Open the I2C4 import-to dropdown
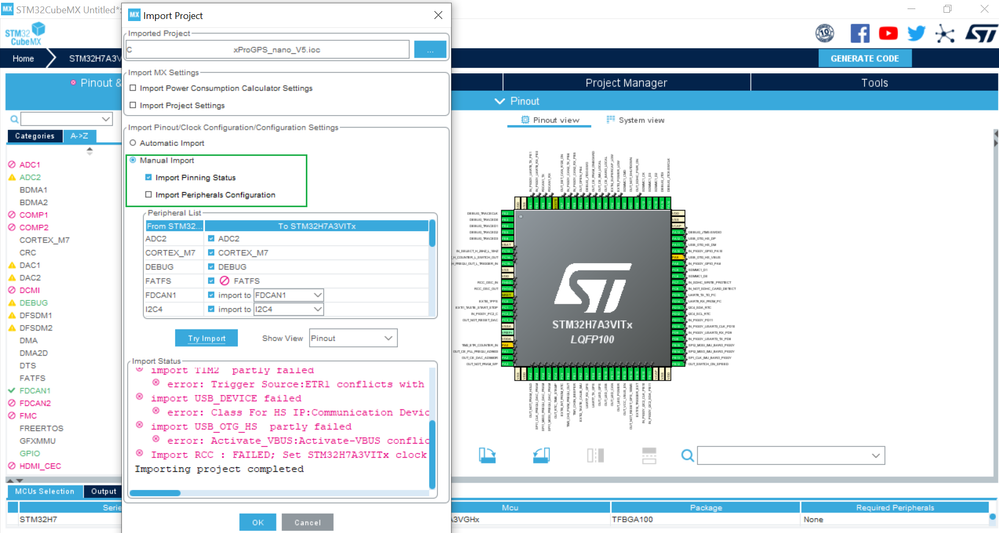The height and width of the screenshot is (533, 999). click(x=289, y=309)
